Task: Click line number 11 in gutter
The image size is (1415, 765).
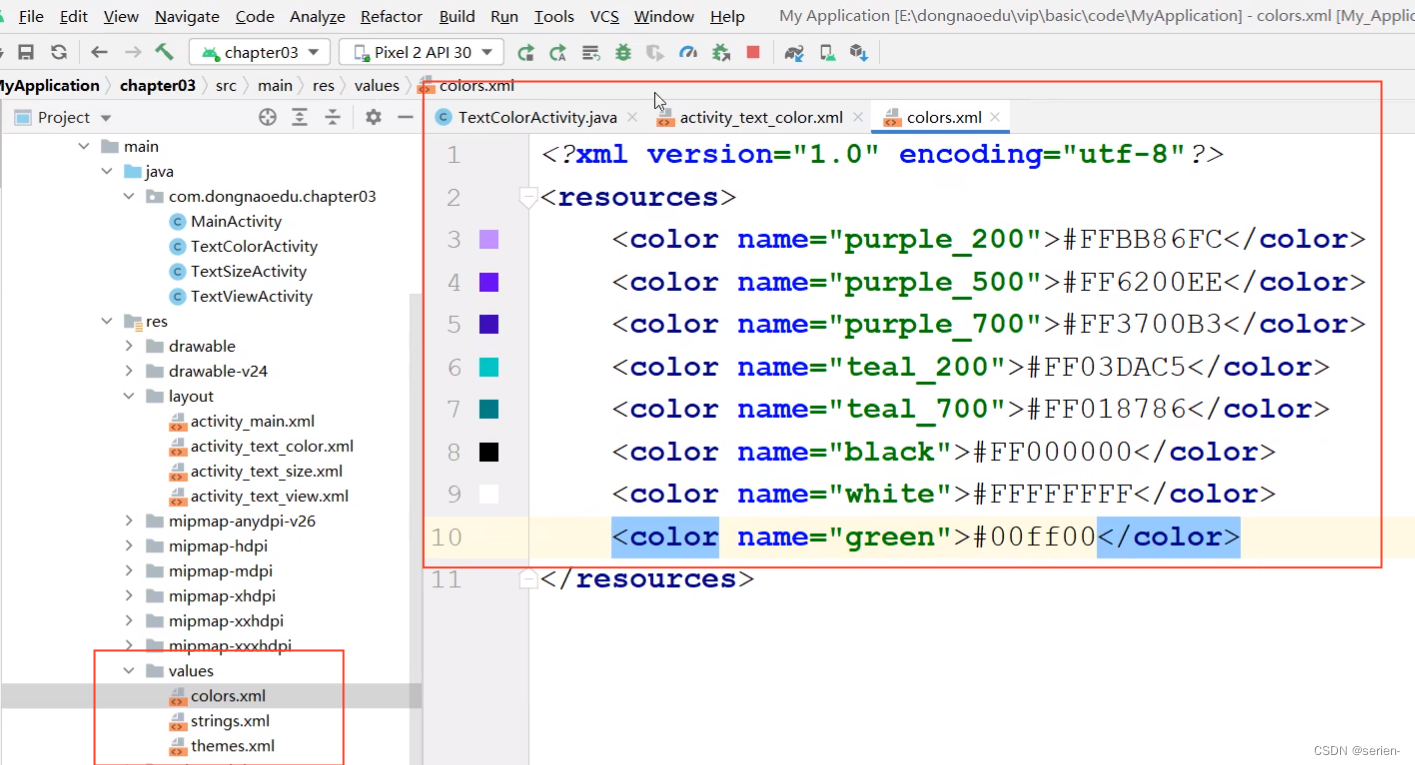Action: pyautogui.click(x=444, y=580)
